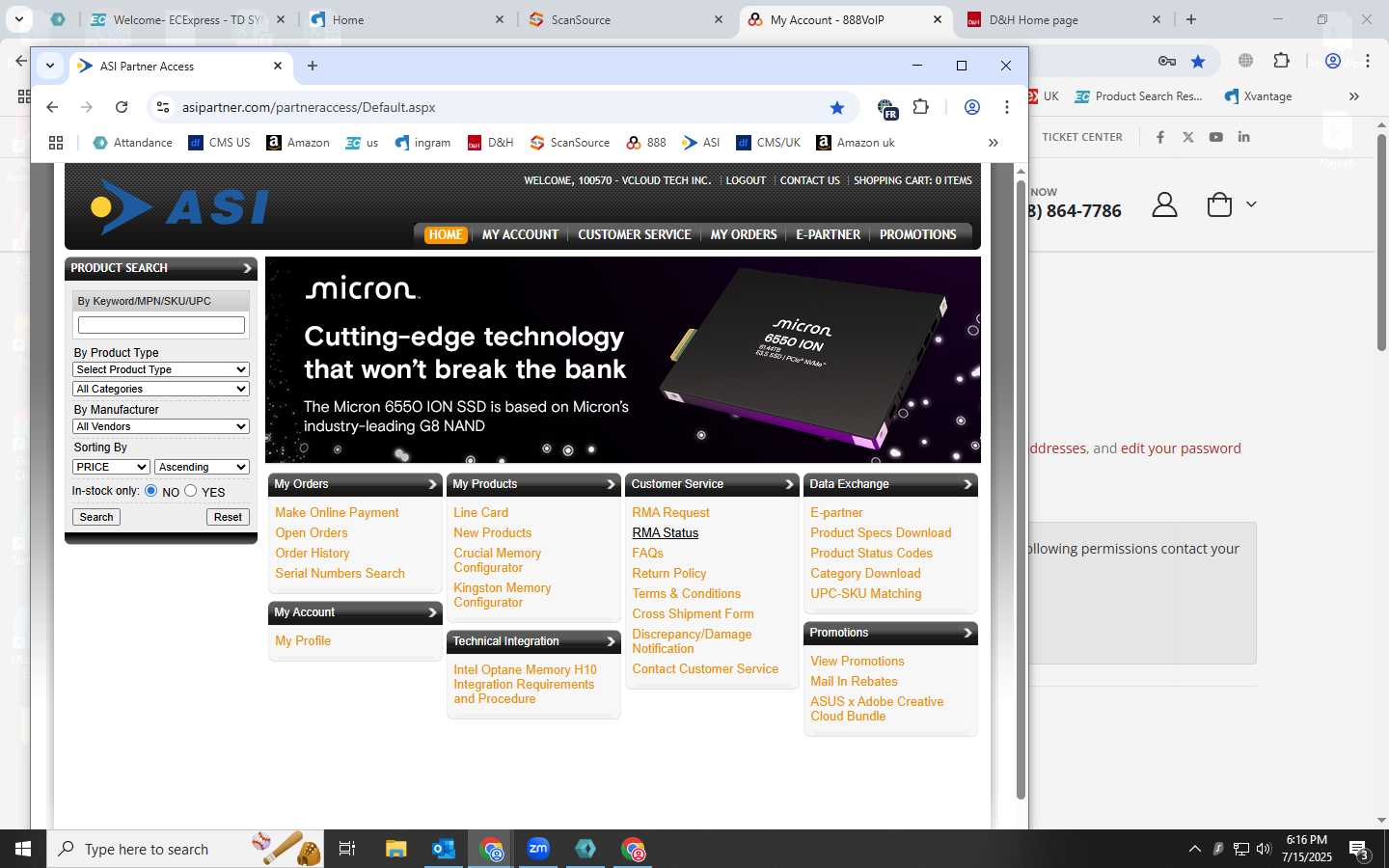Click the Search button
Screen dimensions: 1389x868
pyautogui.click(x=96, y=517)
